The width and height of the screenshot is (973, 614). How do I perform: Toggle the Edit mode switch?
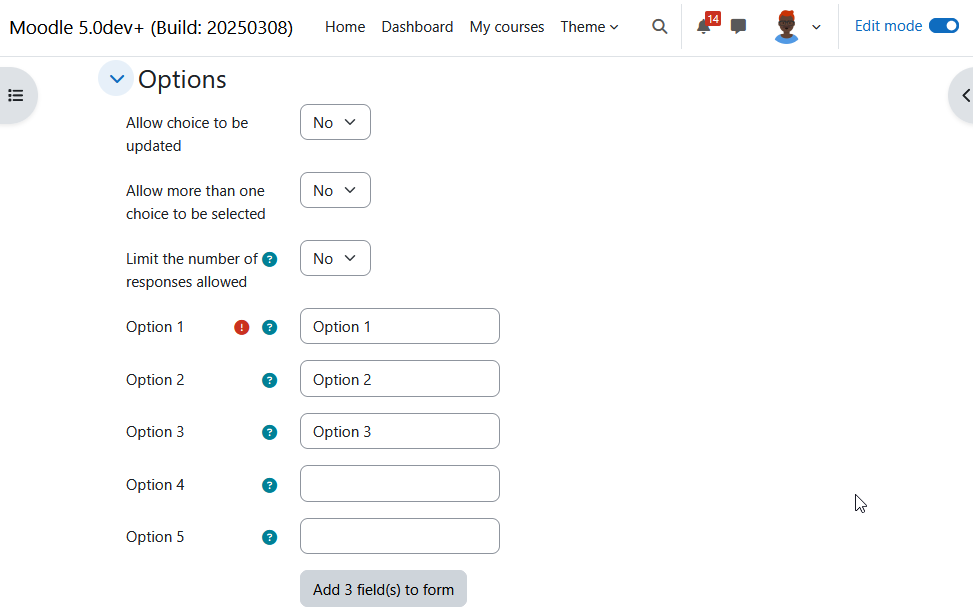point(944,26)
